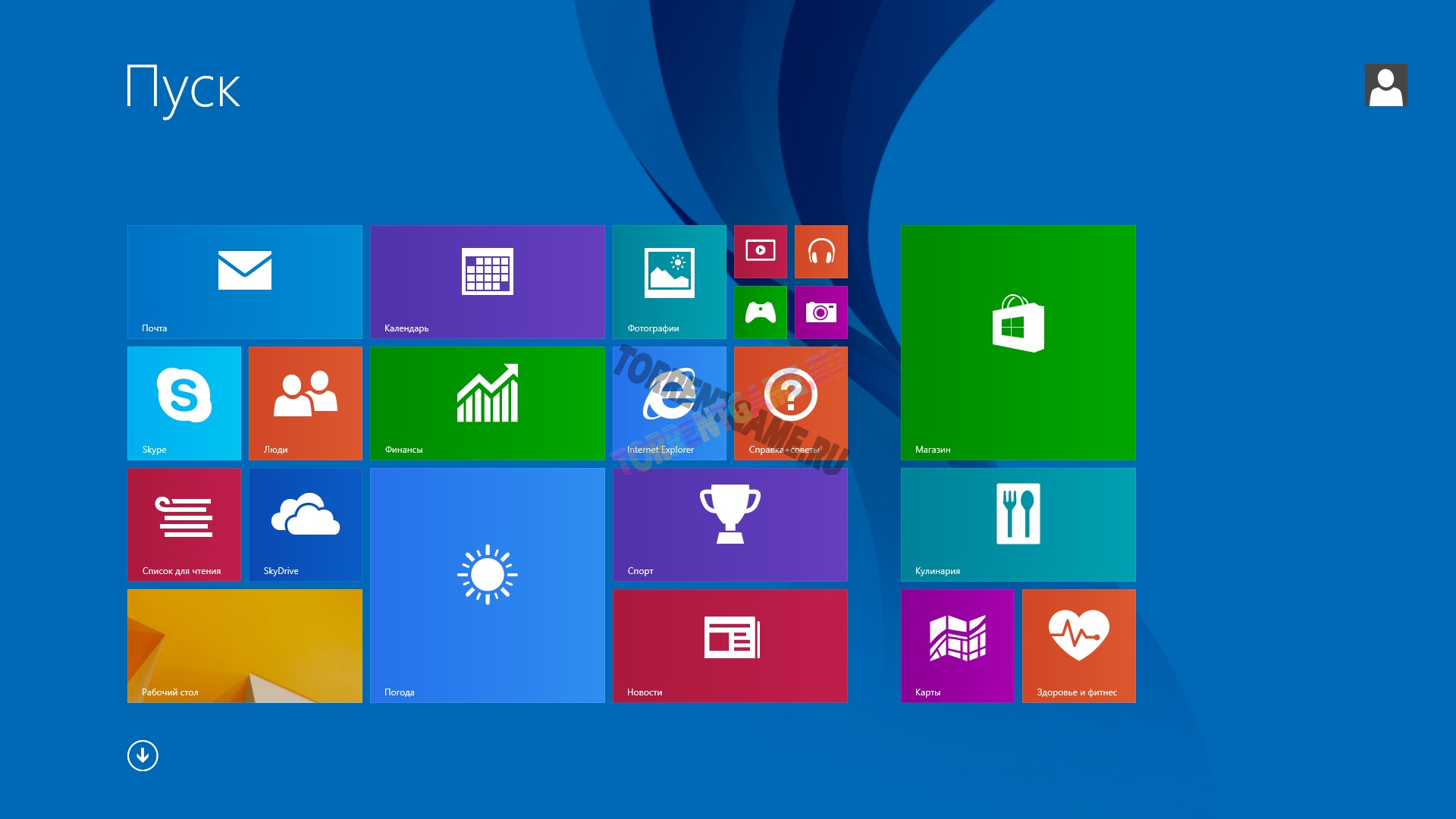Open the Календарь calendar tile
This screenshot has height=819, width=1456.
click(487, 281)
